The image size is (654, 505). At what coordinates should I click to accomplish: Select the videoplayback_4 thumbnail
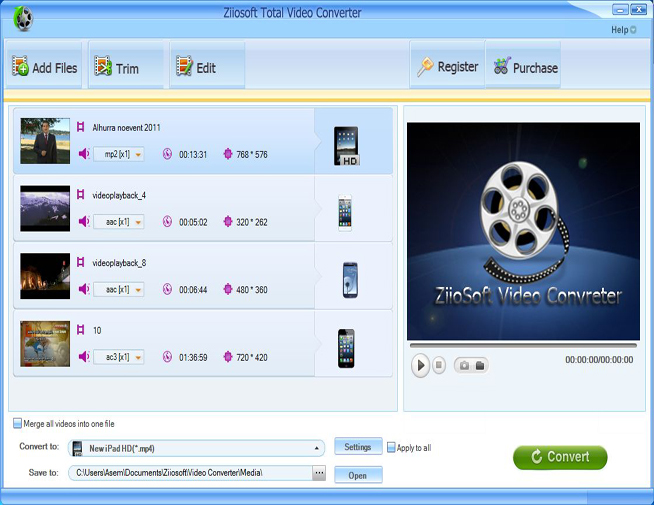click(45, 208)
